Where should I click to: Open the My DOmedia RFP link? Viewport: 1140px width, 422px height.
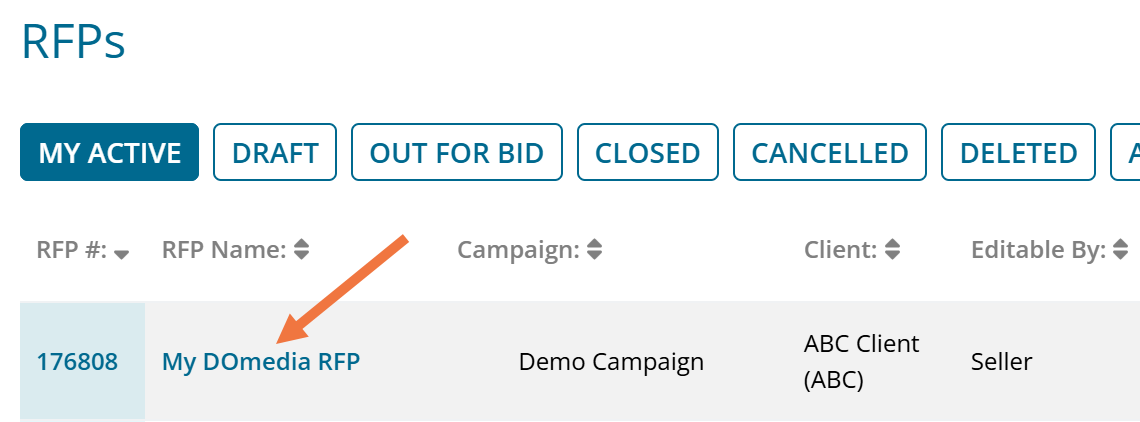coord(261,361)
